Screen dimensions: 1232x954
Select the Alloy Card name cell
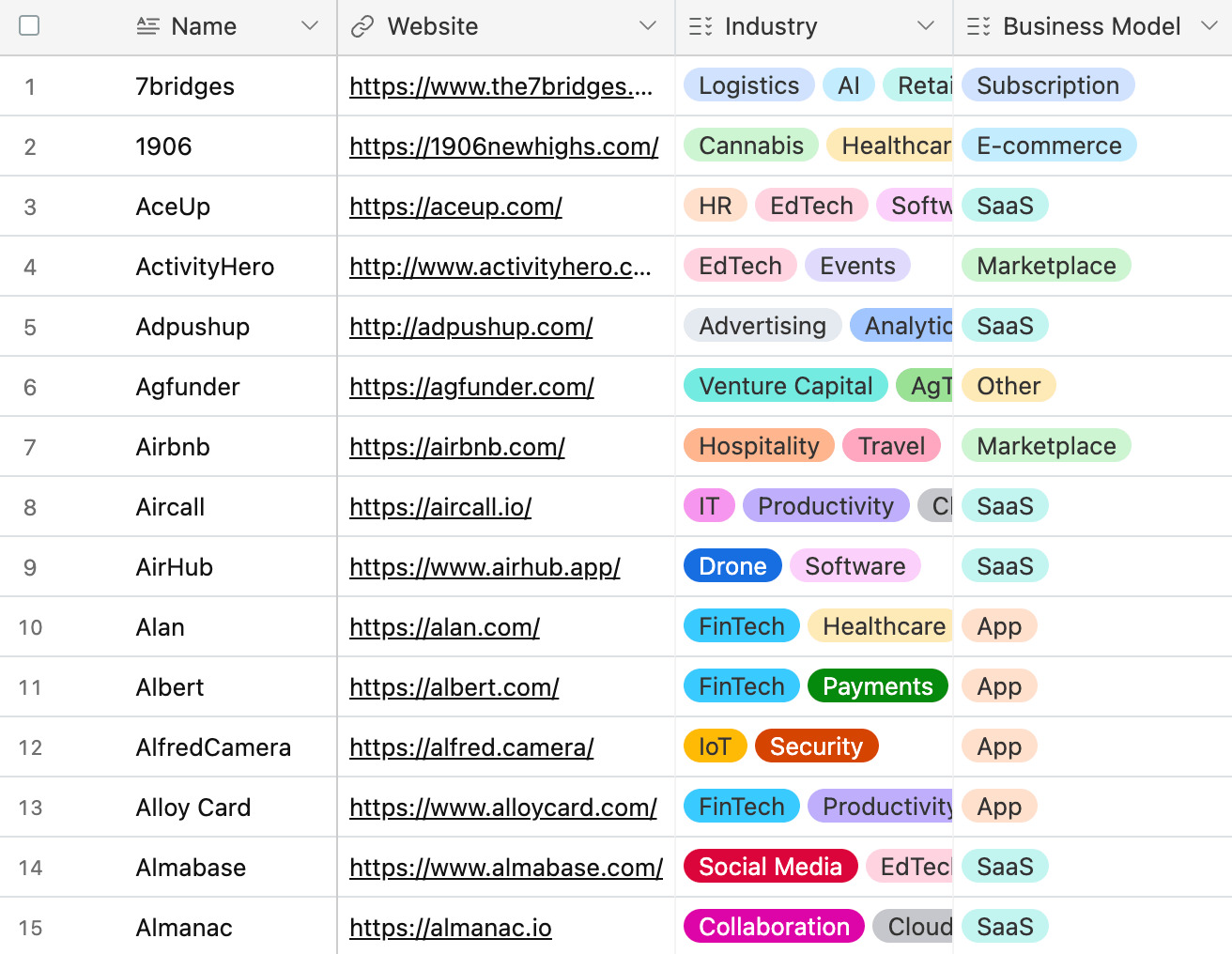point(193,808)
